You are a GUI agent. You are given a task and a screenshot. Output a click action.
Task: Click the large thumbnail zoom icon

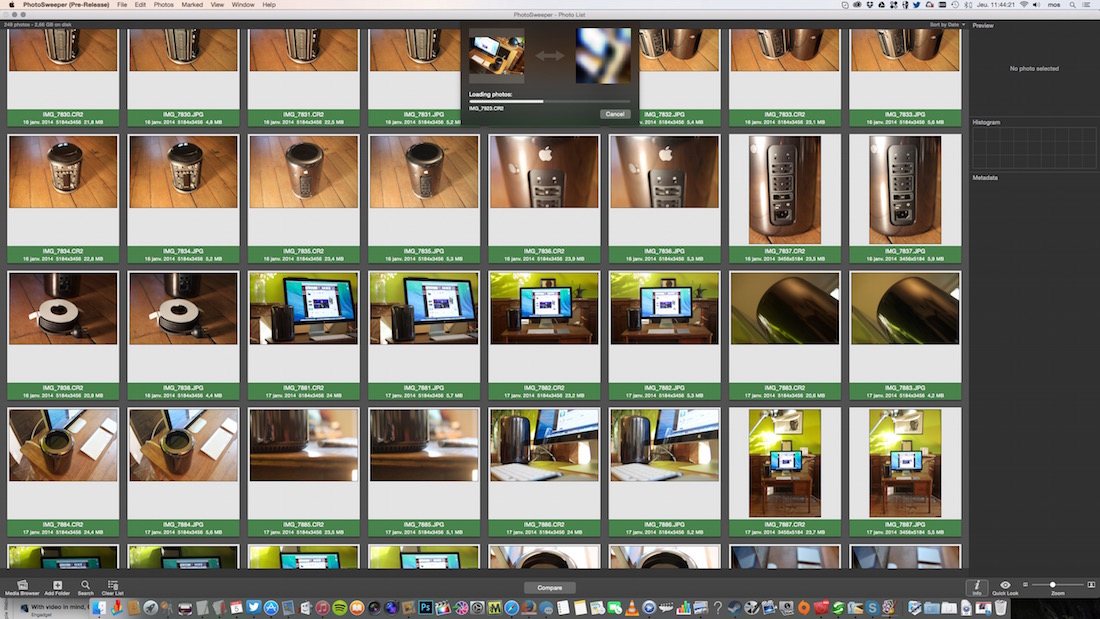tap(1091, 584)
